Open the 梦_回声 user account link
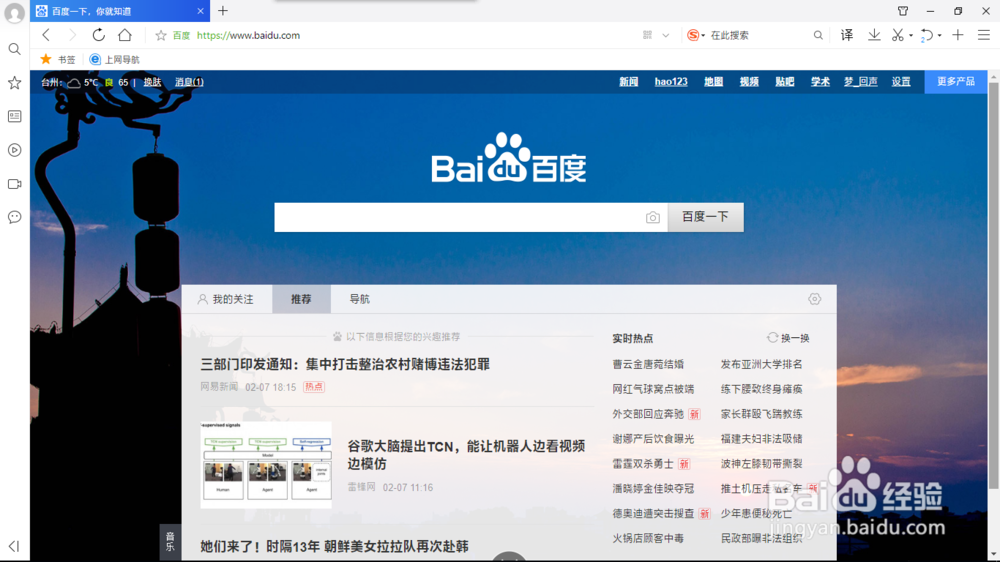 tap(861, 82)
